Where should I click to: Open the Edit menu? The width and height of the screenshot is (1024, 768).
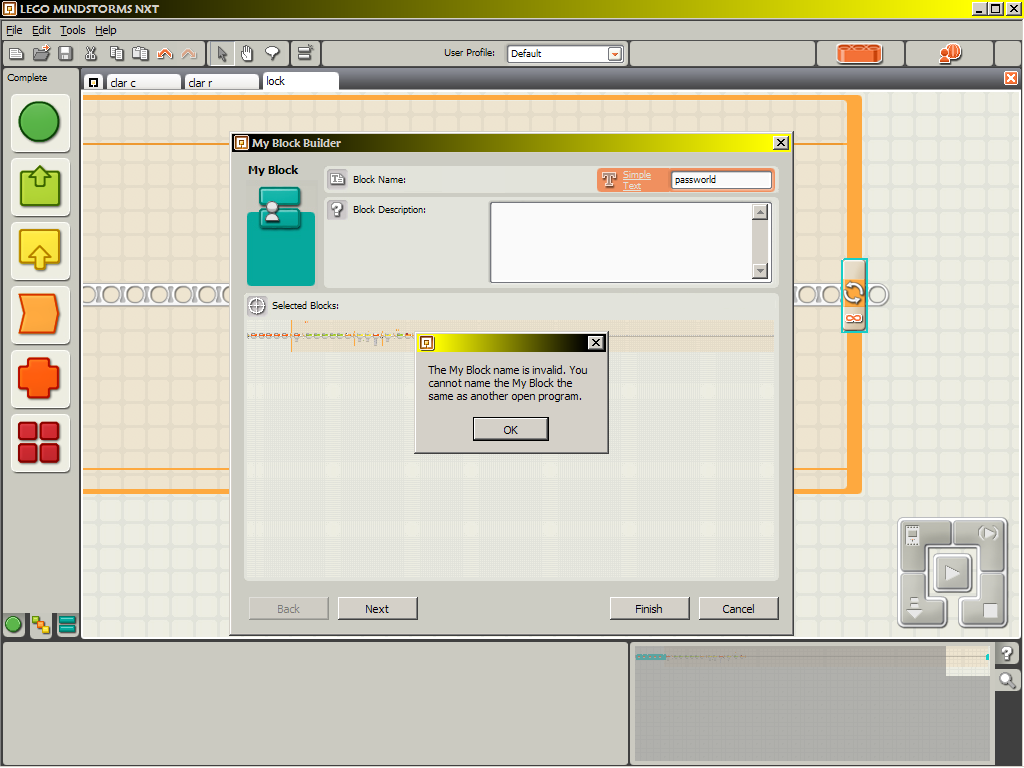41,30
